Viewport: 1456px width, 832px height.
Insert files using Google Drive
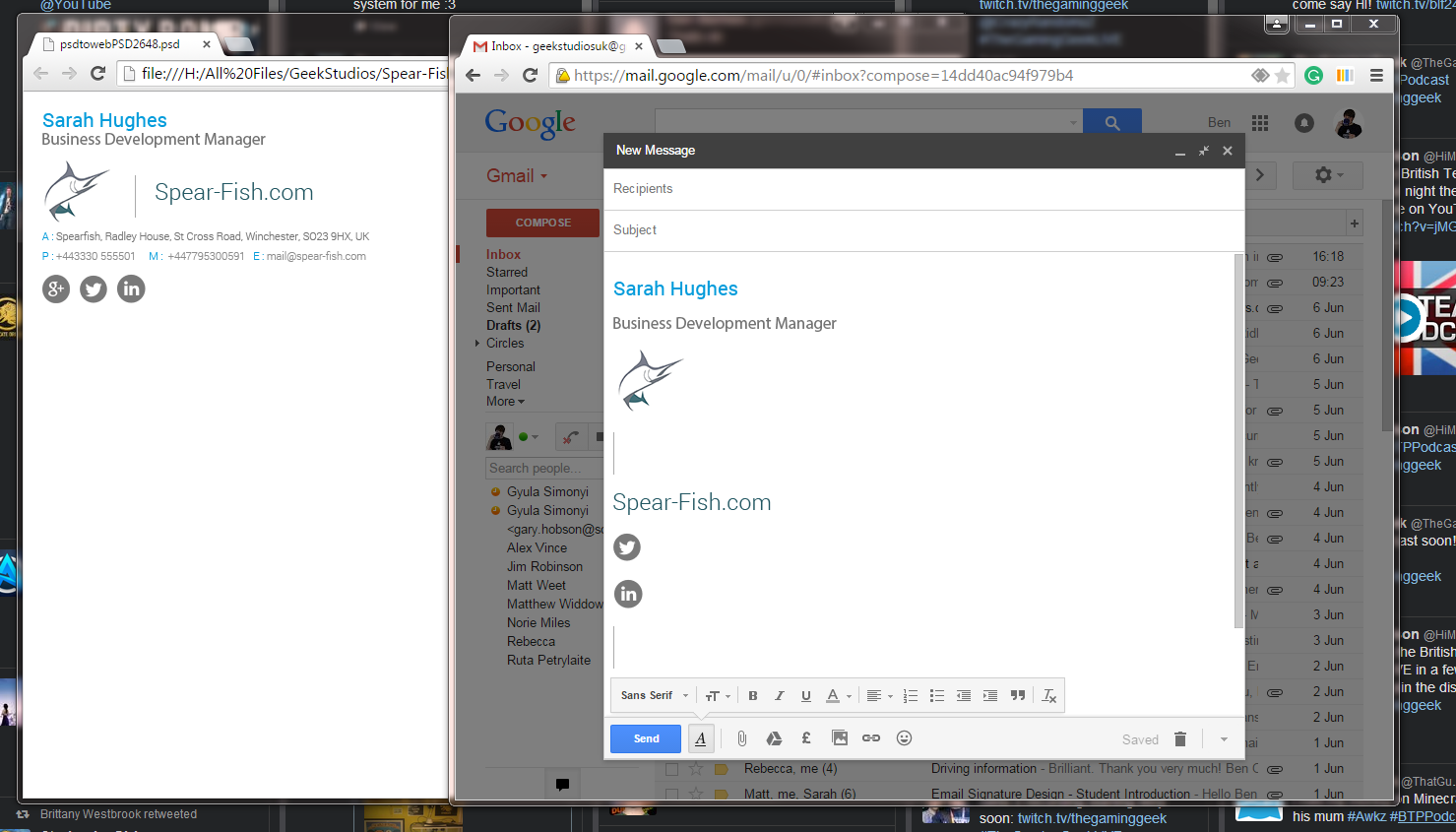point(775,738)
